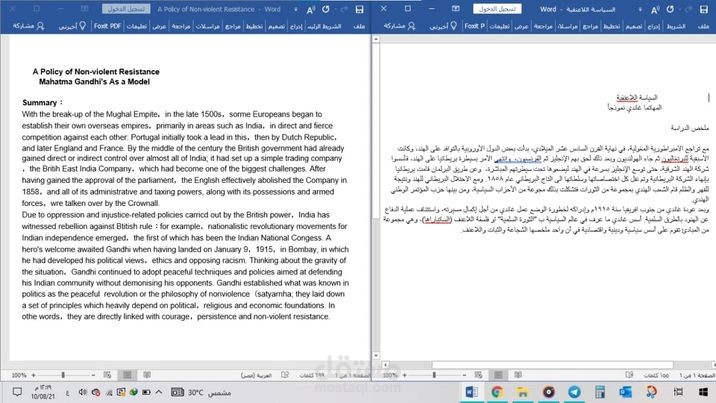Image resolution: width=716 pixels, height=403 pixels.
Task: Switch to Read Mode in English window
Action: (147, 375)
